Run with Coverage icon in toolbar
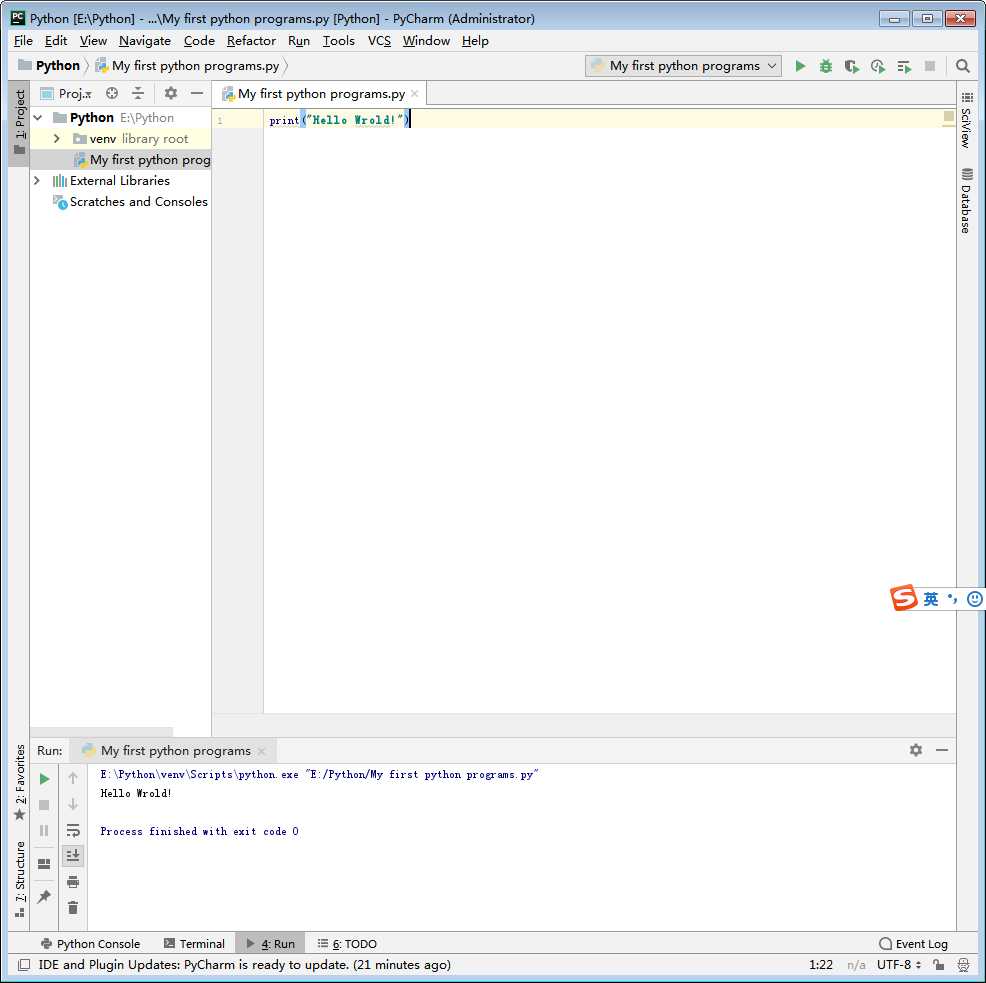The width and height of the screenshot is (986, 983). coord(851,66)
